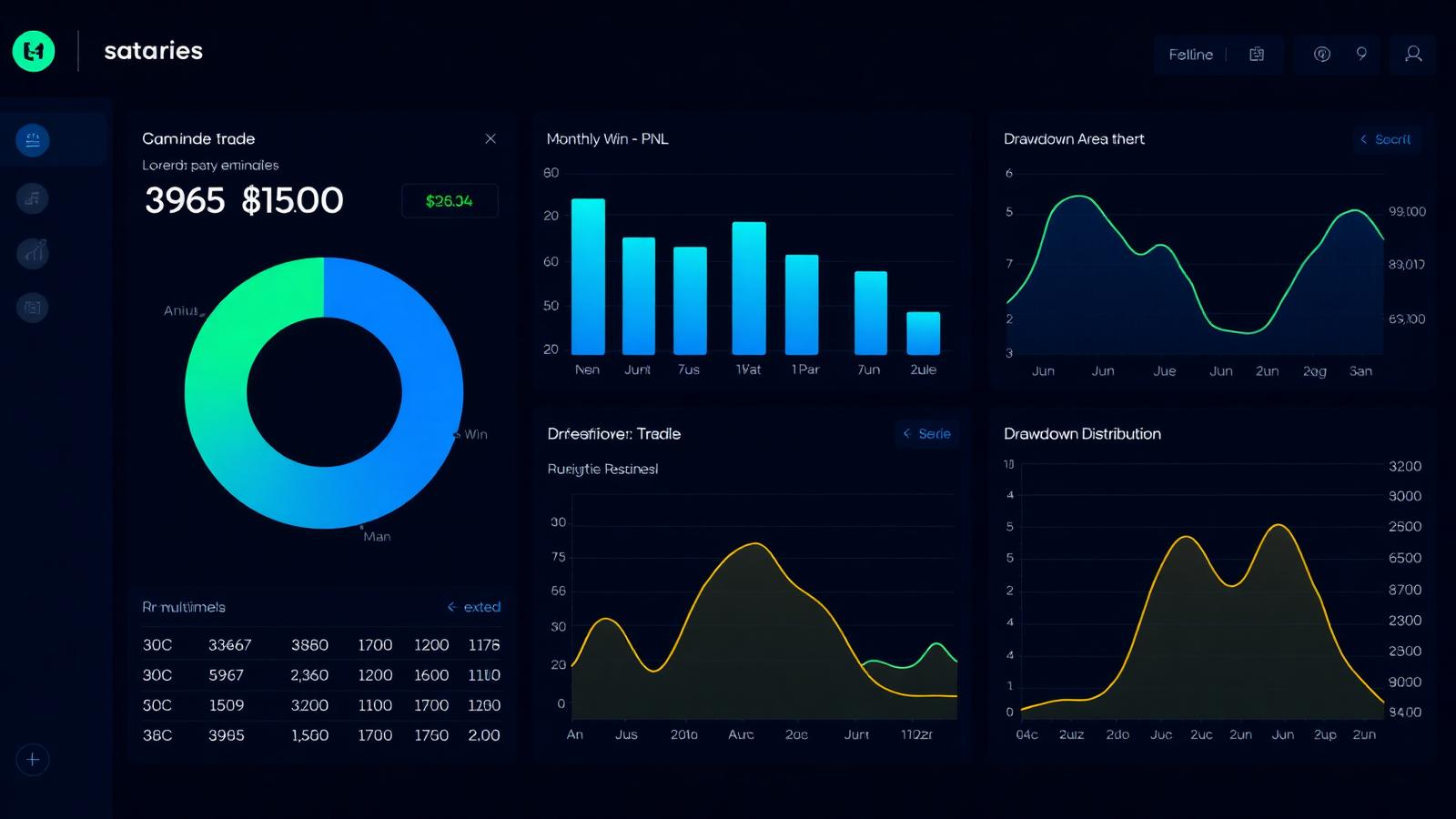
Task: Expand the Serie selector in Drfeefiiover Tradle
Action: 927,434
